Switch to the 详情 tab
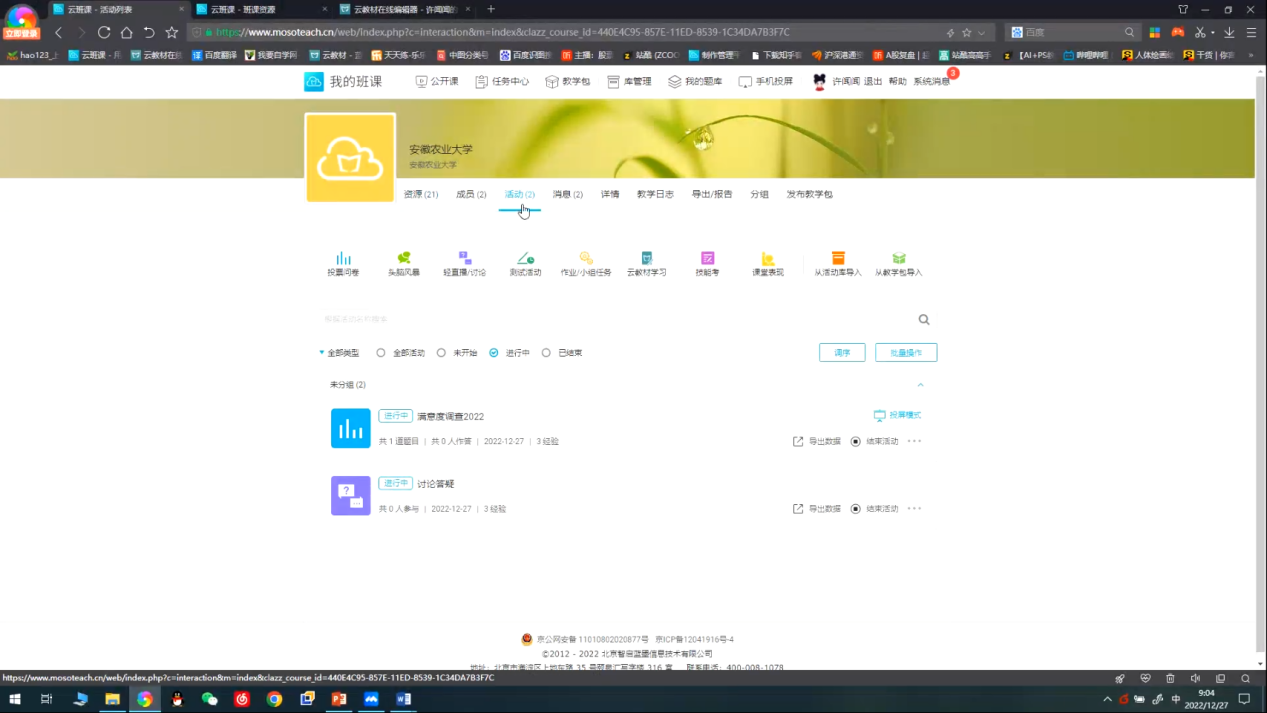Image resolution: width=1267 pixels, height=713 pixels. [610, 194]
